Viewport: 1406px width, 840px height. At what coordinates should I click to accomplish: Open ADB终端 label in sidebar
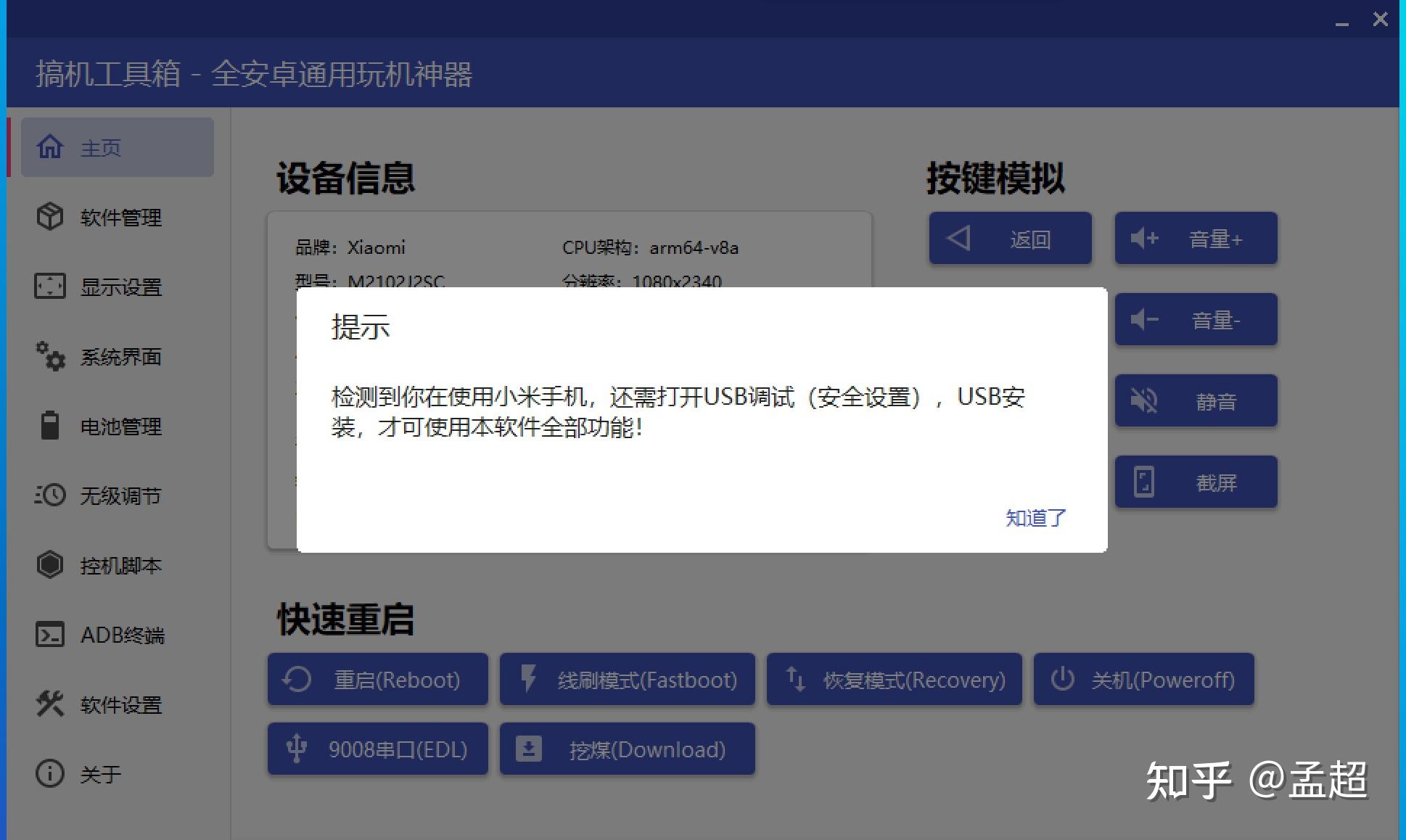coord(123,635)
